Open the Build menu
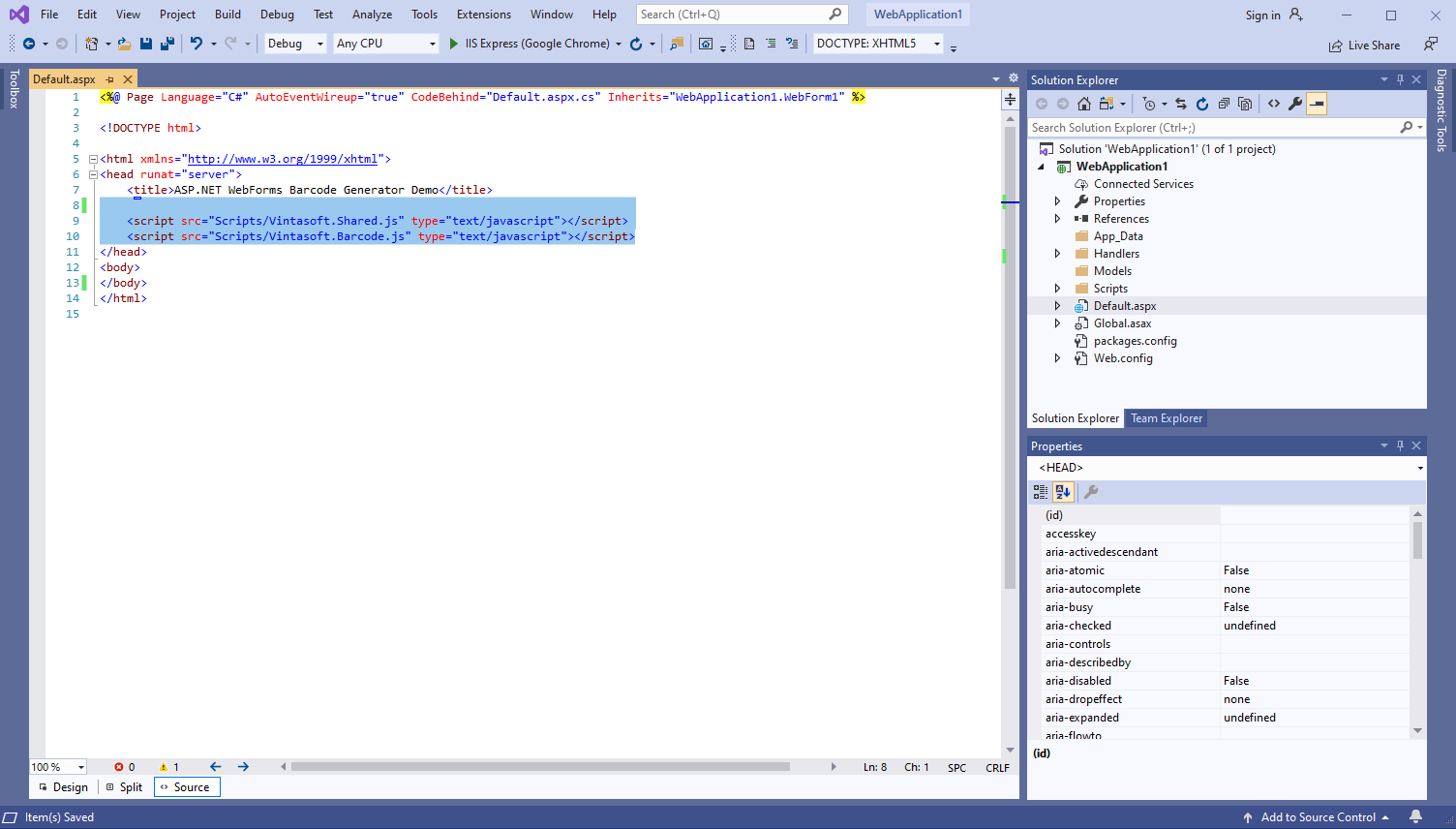The image size is (1456, 829). coord(227,15)
